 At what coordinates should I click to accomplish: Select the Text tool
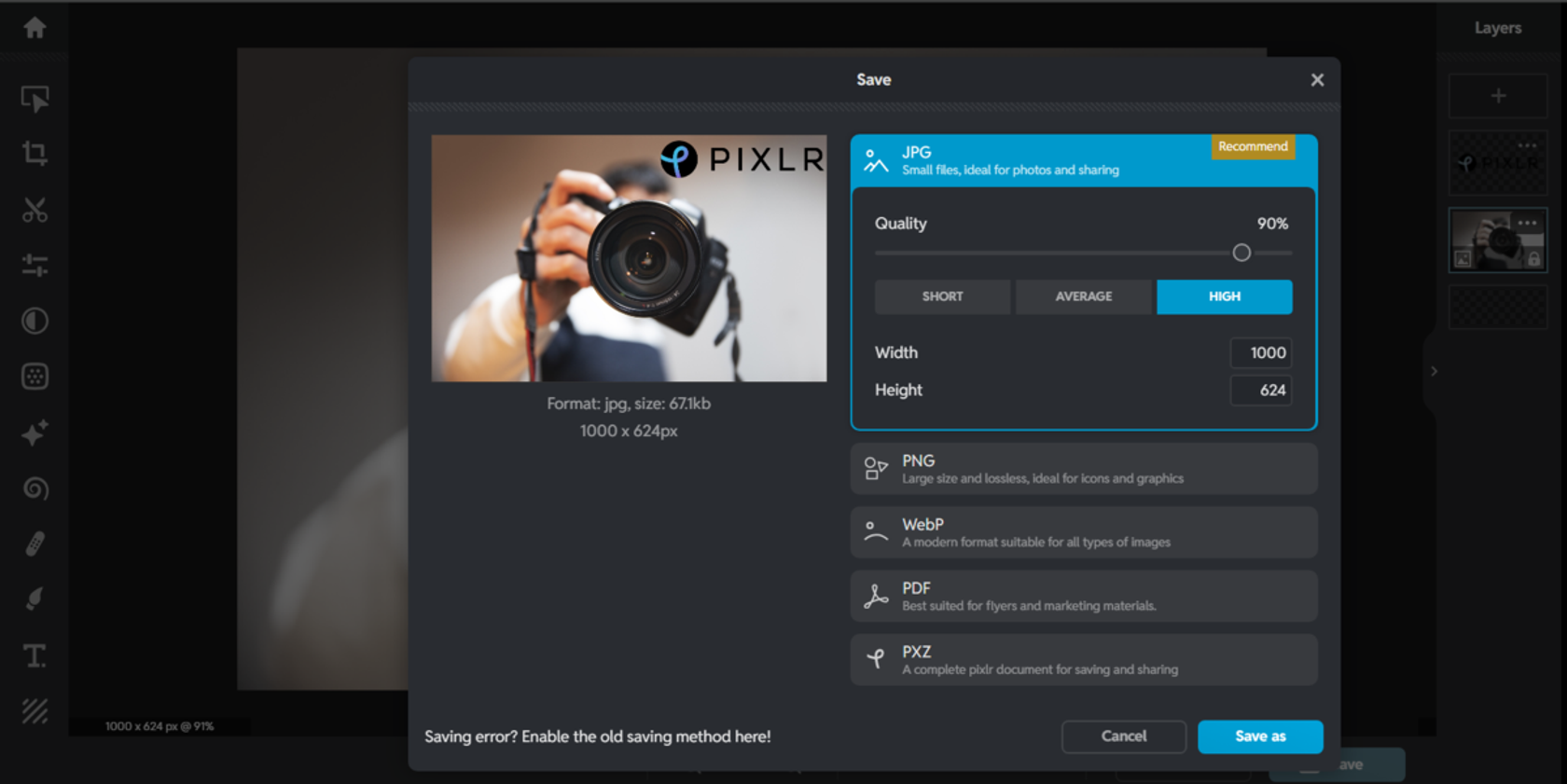(x=35, y=655)
